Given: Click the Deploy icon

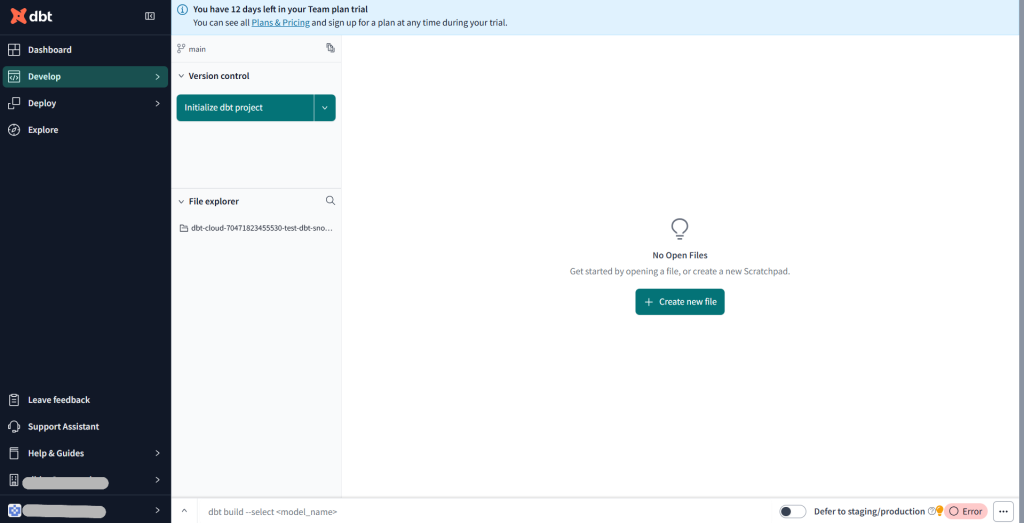Looking at the screenshot, I should coord(14,103).
